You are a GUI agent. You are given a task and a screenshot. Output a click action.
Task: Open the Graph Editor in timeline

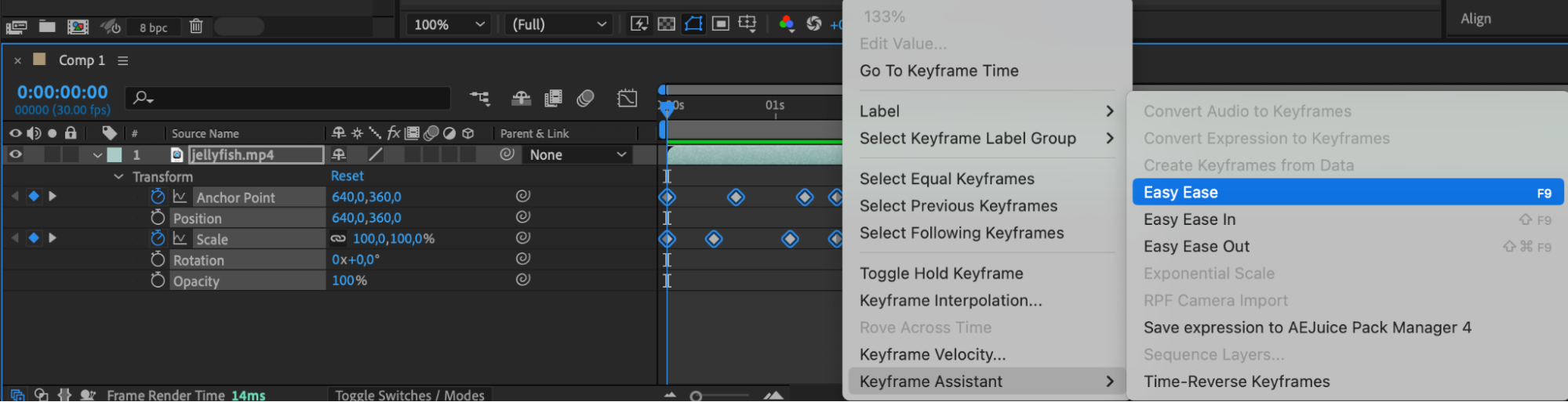coord(628,98)
